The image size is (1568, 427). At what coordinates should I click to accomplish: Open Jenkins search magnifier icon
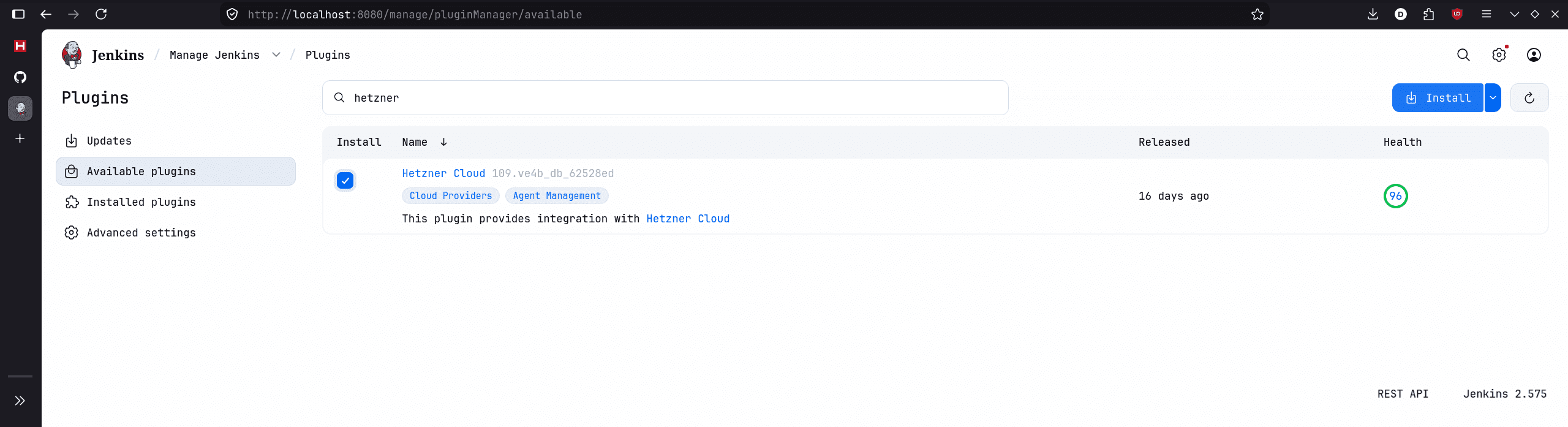point(1463,55)
